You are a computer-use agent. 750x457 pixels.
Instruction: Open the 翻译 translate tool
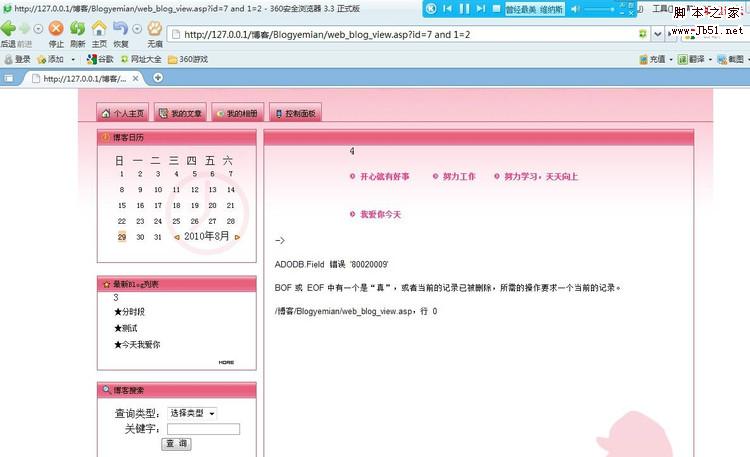click(691, 59)
